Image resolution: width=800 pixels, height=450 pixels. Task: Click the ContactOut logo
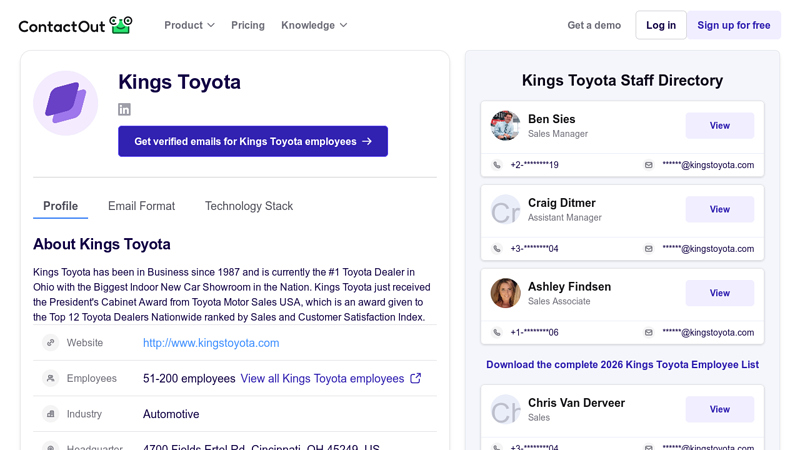click(76, 26)
